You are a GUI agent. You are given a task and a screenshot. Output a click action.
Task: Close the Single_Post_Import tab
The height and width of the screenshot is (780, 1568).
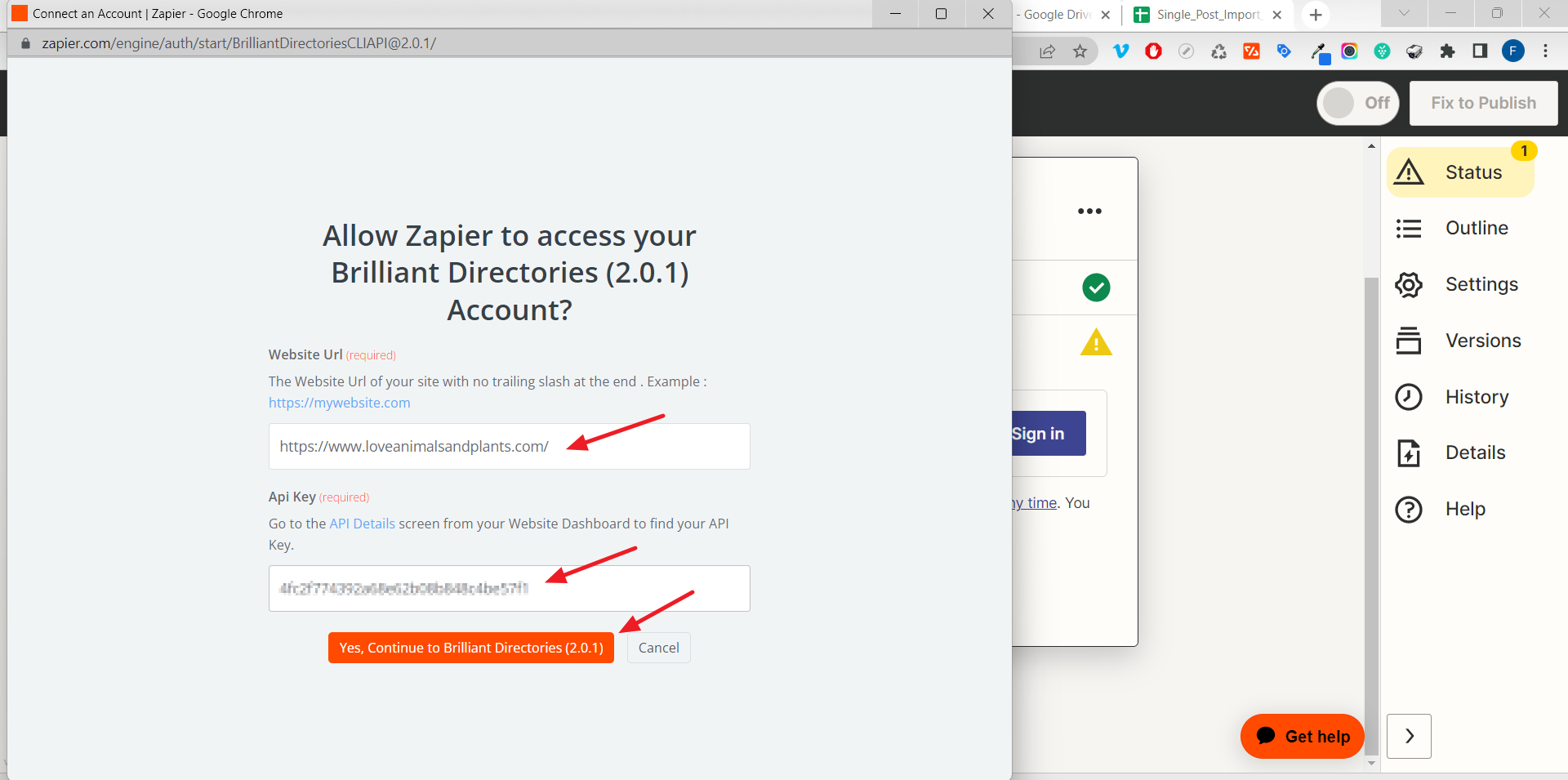click(1277, 15)
